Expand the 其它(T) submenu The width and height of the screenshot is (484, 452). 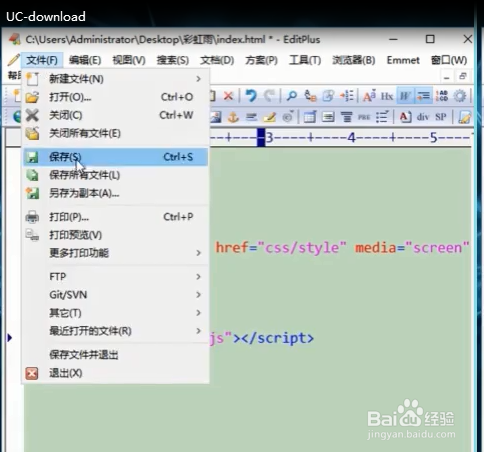pyautogui.click(x=116, y=313)
